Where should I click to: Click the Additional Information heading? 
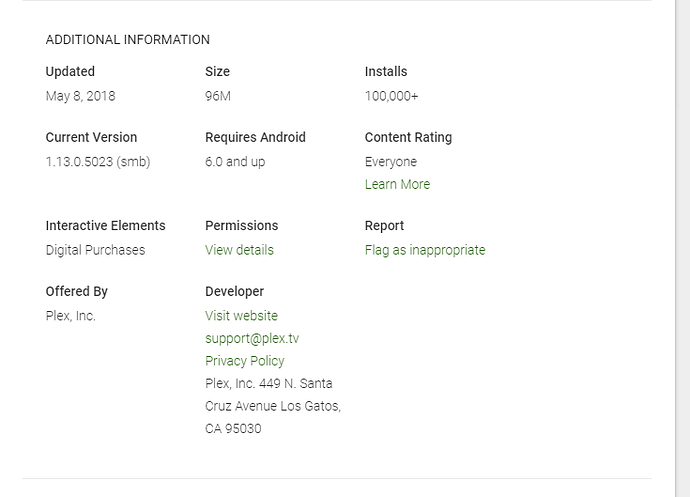pos(128,40)
